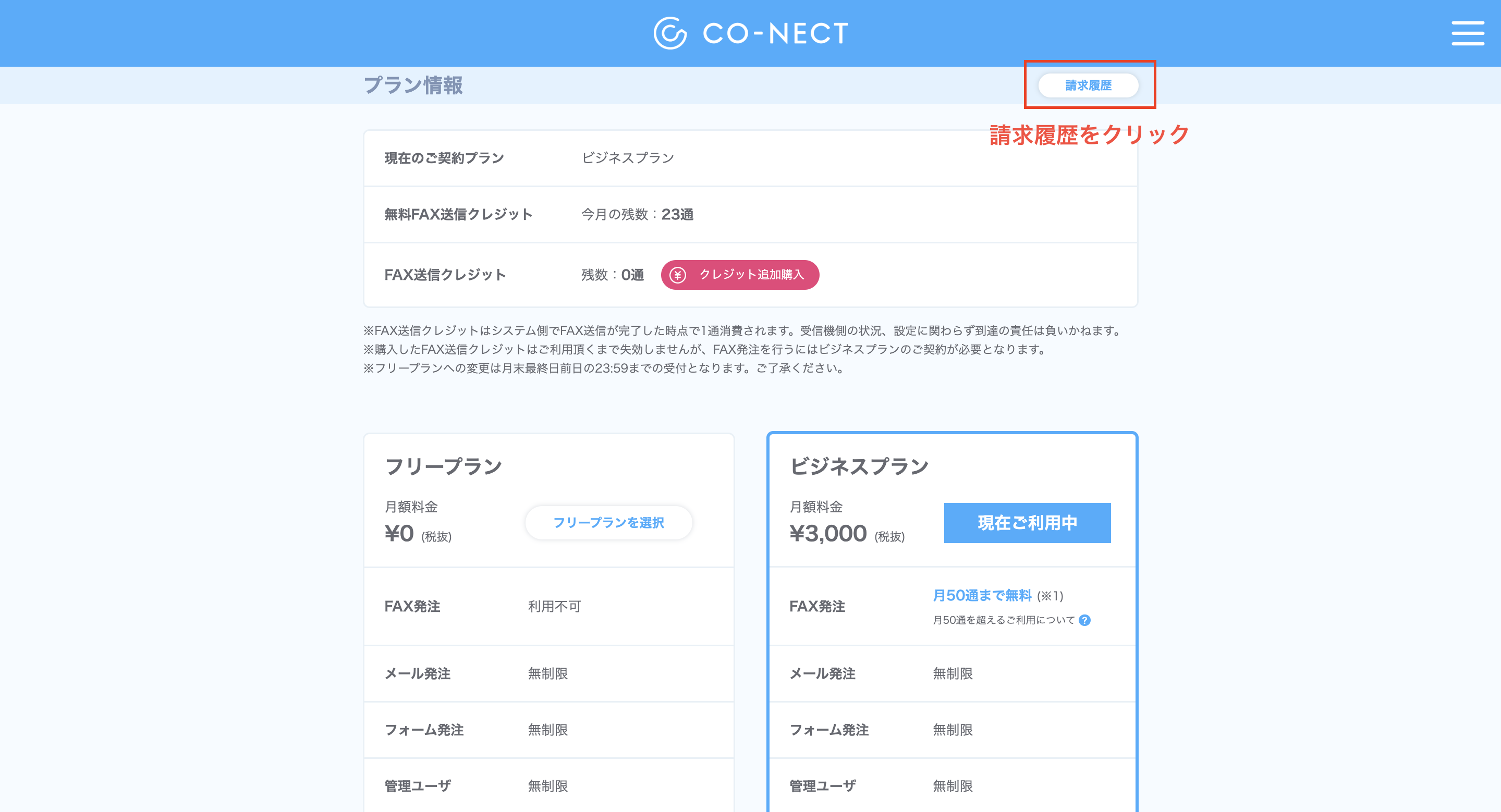The height and width of the screenshot is (812, 1501).
Task: Click the 月50通まで無料 blue text
Action: click(982, 595)
